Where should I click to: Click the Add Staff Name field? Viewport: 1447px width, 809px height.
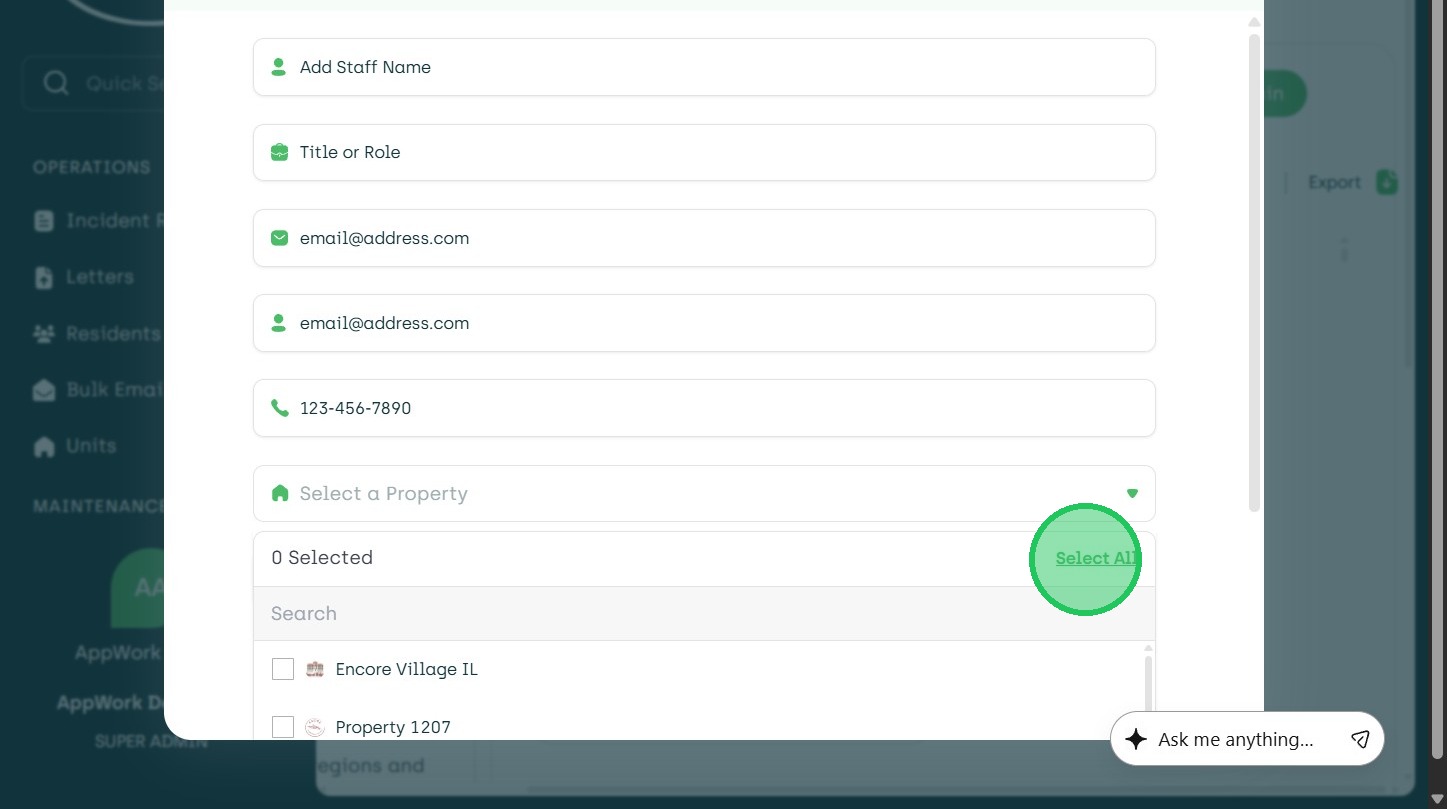pyautogui.click(x=704, y=67)
